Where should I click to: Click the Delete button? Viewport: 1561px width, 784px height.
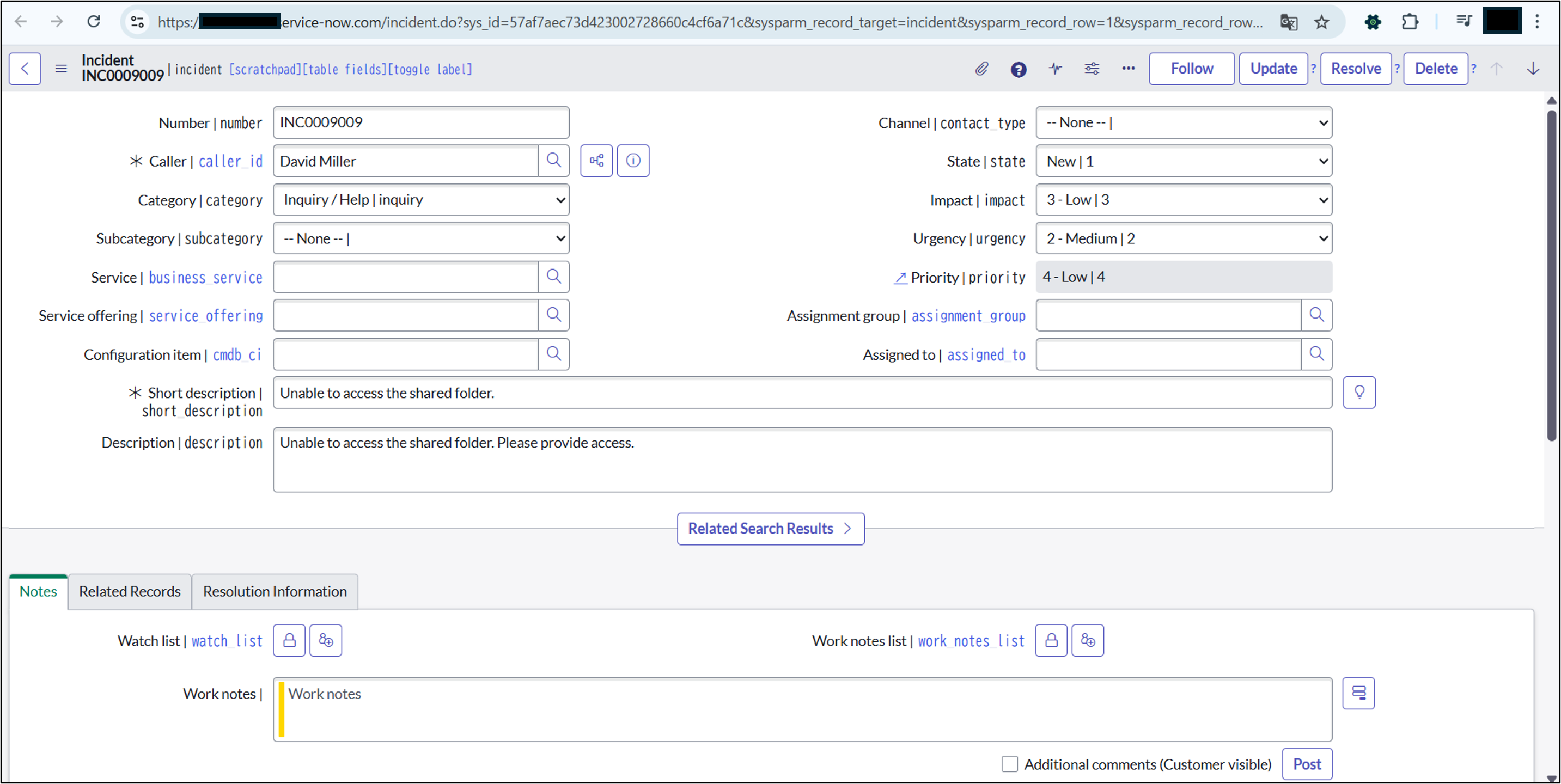pos(1436,69)
